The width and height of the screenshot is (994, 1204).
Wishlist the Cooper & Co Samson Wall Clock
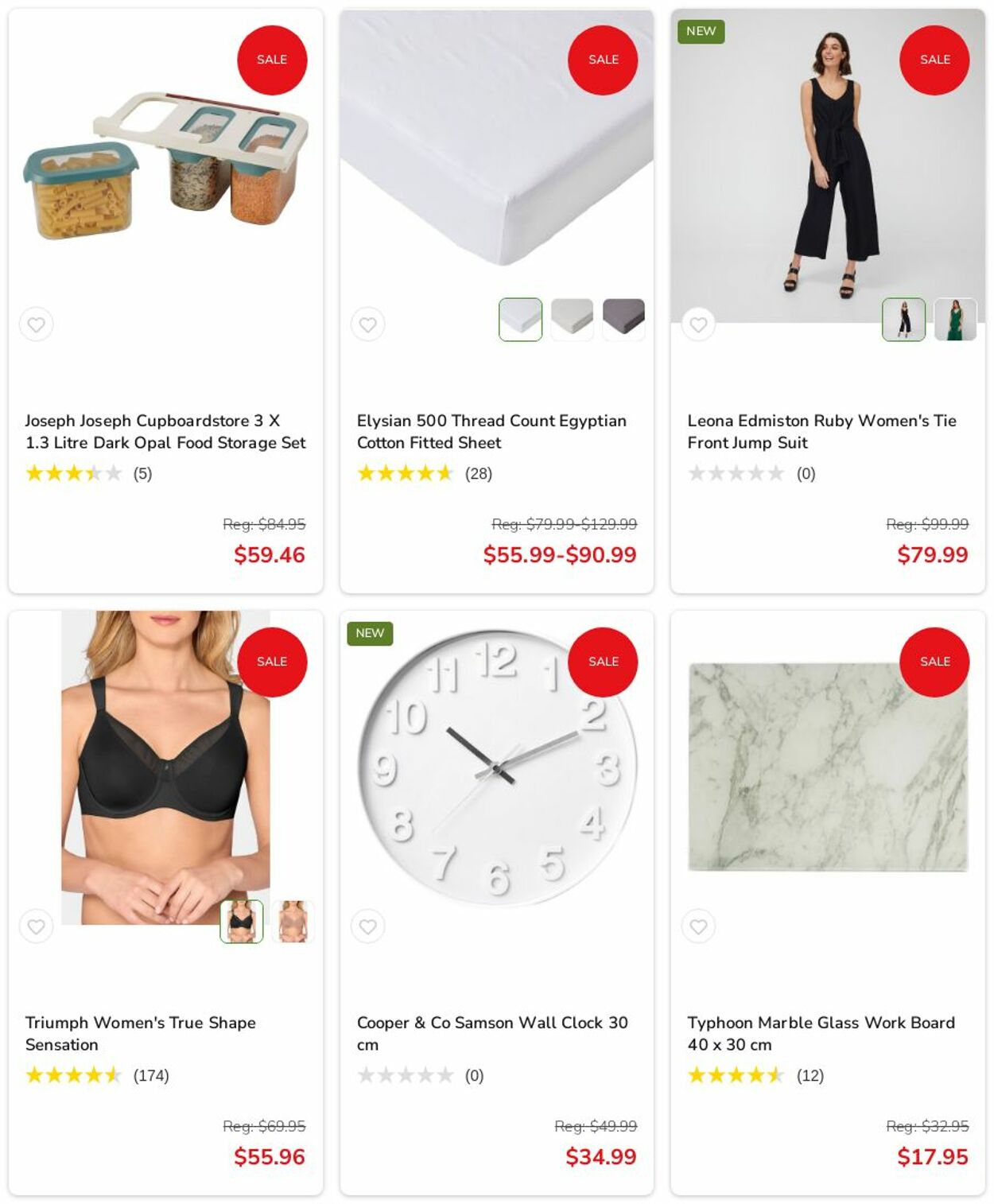[x=367, y=926]
